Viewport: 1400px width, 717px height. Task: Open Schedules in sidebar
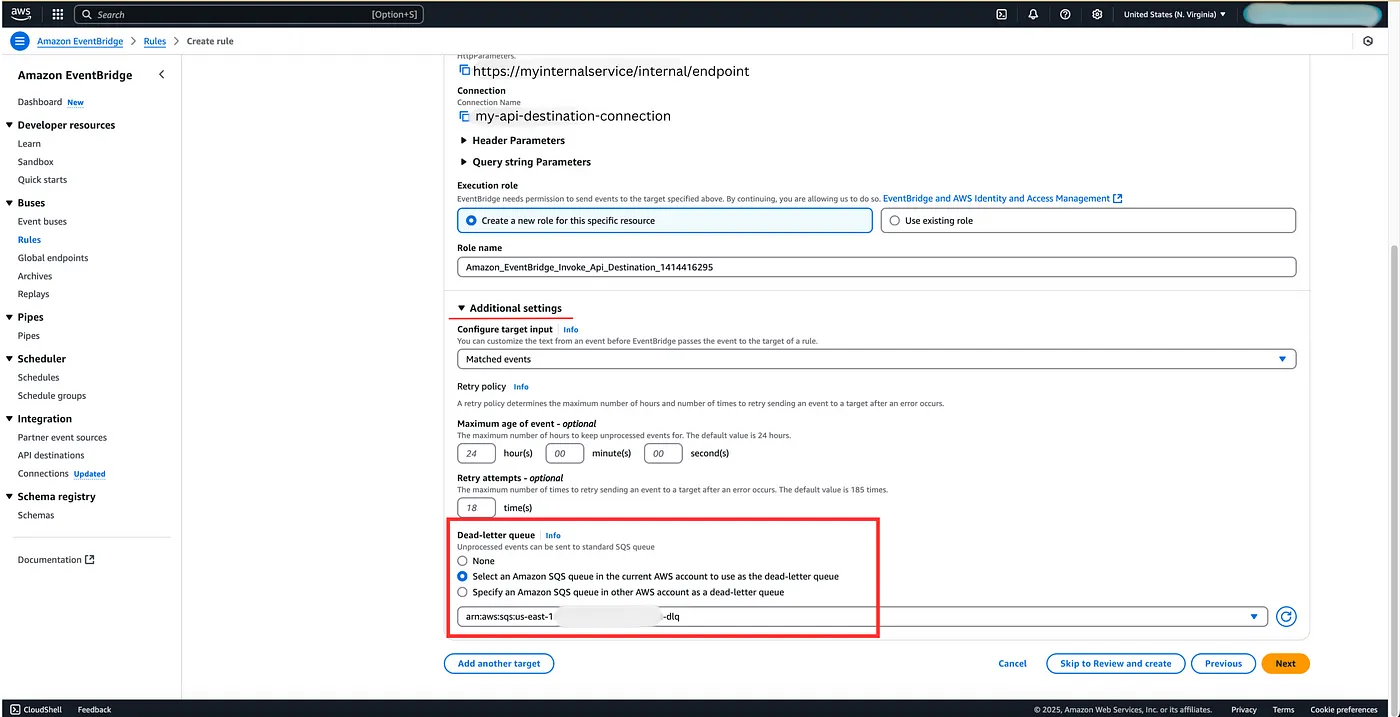point(38,378)
